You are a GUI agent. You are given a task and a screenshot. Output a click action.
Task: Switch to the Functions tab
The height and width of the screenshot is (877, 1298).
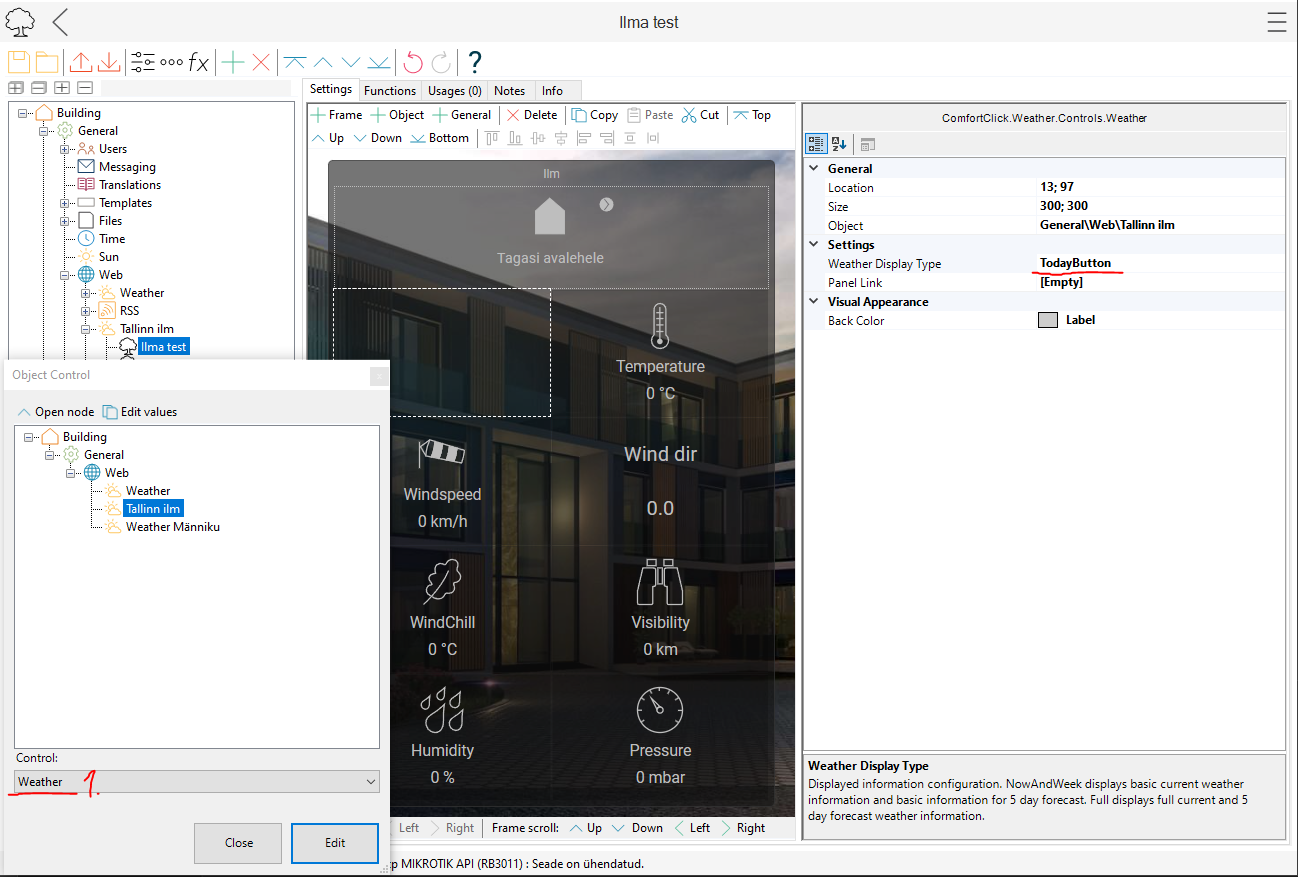(x=389, y=90)
